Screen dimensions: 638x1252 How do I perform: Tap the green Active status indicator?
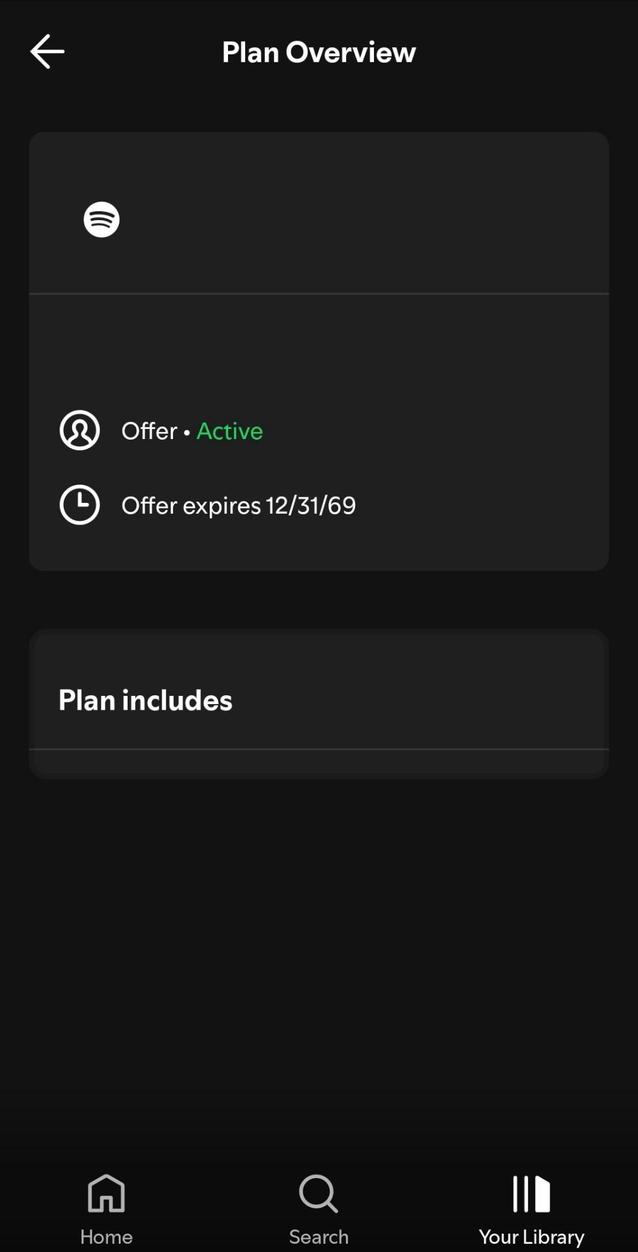229,430
